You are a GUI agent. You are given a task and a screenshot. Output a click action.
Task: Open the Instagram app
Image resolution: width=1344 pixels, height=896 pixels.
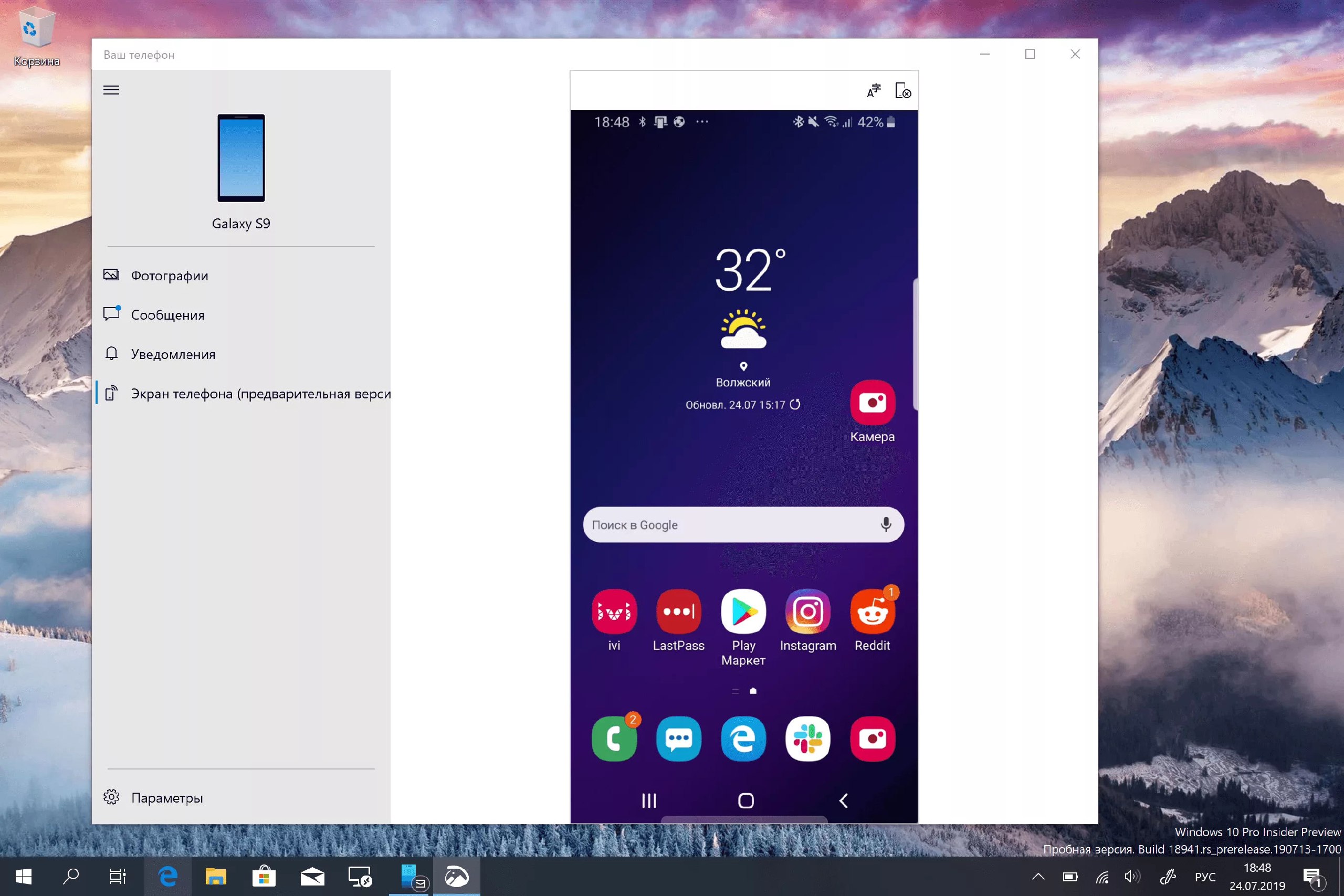(807, 612)
